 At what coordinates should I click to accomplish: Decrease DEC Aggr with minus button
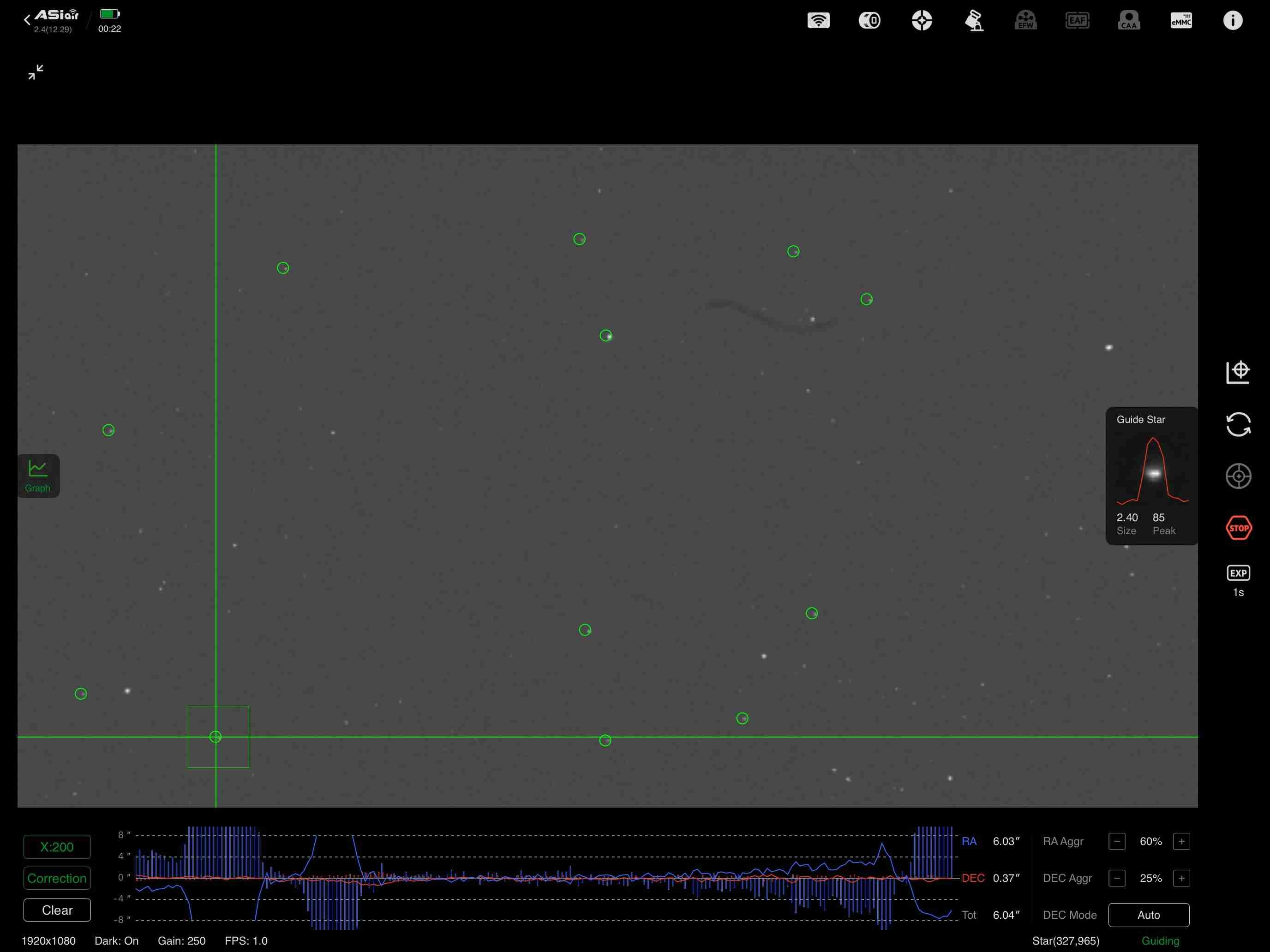(x=1117, y=879)
